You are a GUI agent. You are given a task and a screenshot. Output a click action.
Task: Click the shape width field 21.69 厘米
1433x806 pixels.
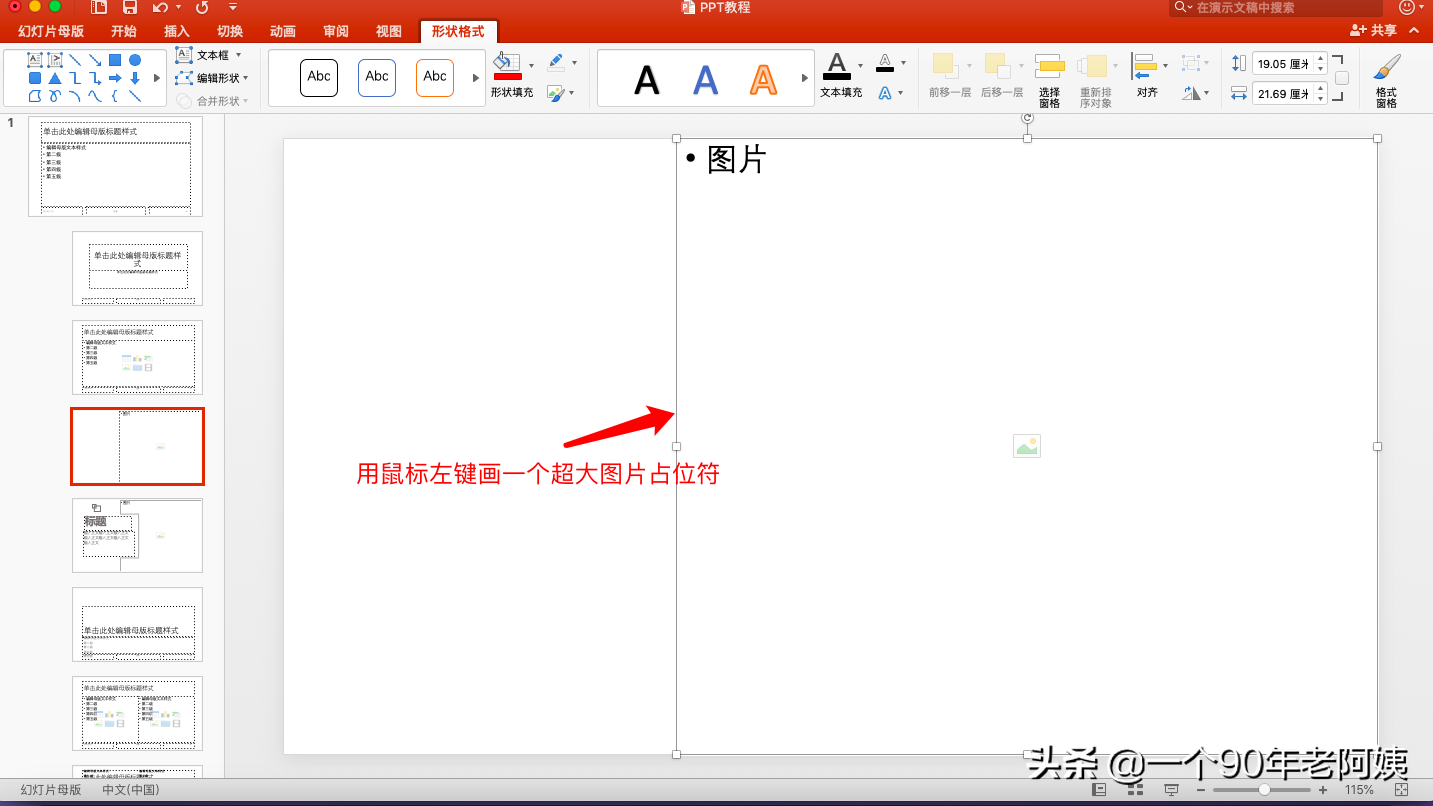point(1283,93)
